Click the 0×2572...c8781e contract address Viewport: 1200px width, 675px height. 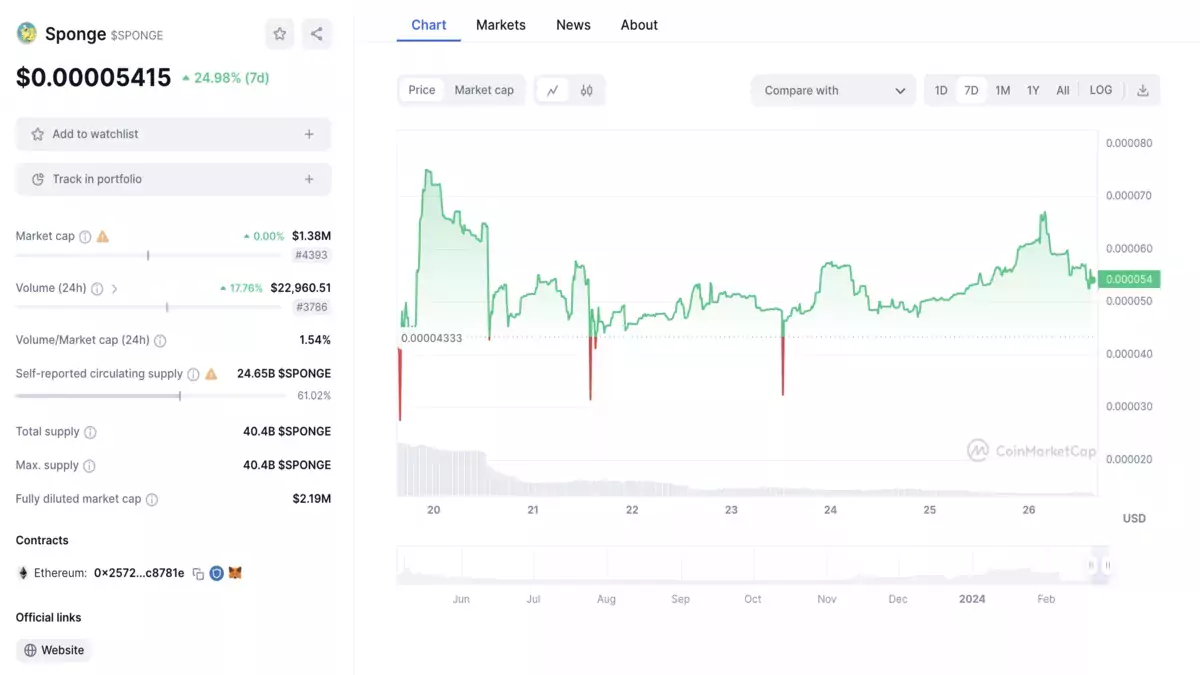click(139, 573)
